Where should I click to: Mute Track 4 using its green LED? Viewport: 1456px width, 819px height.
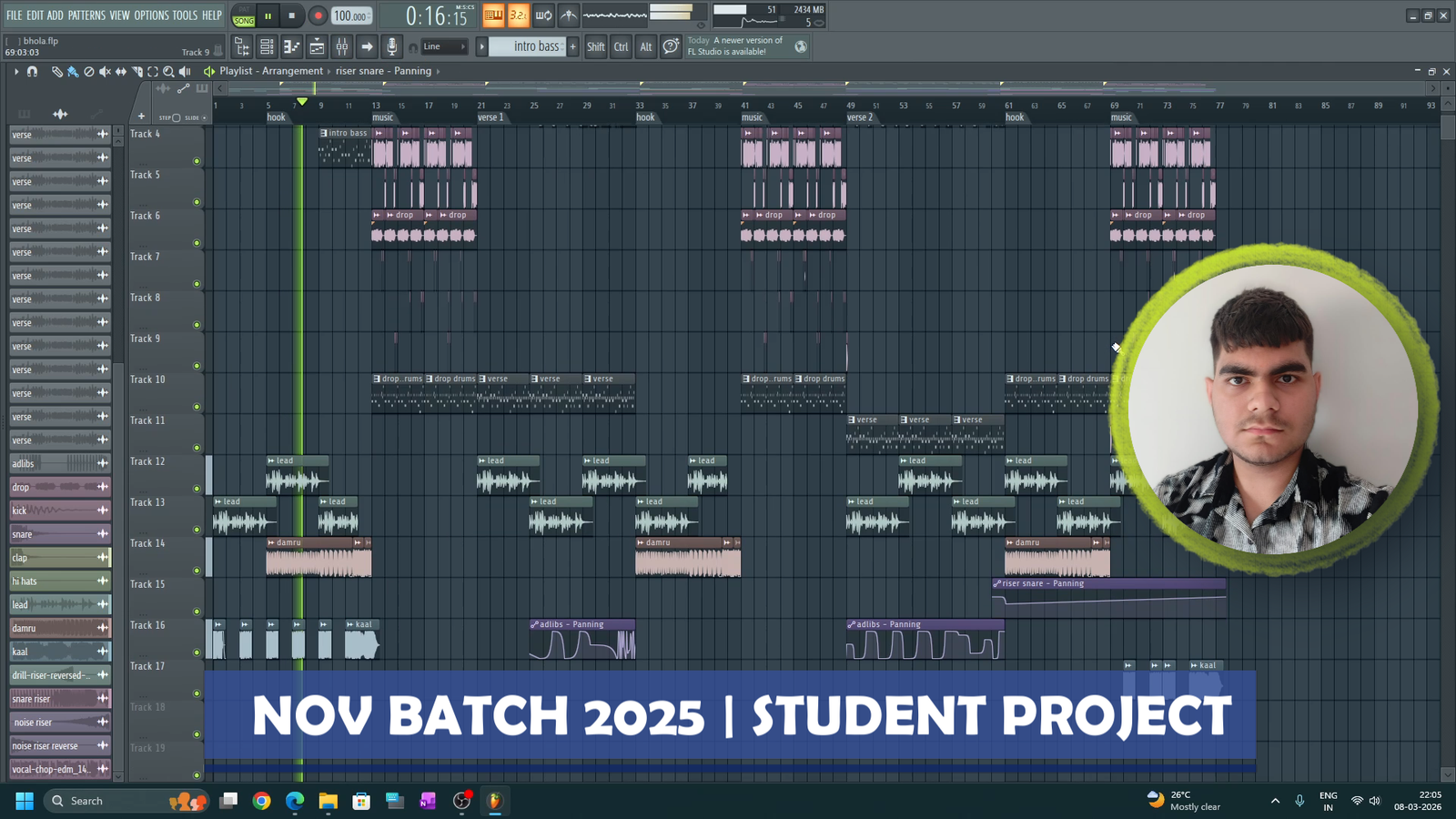click(197, 161)
